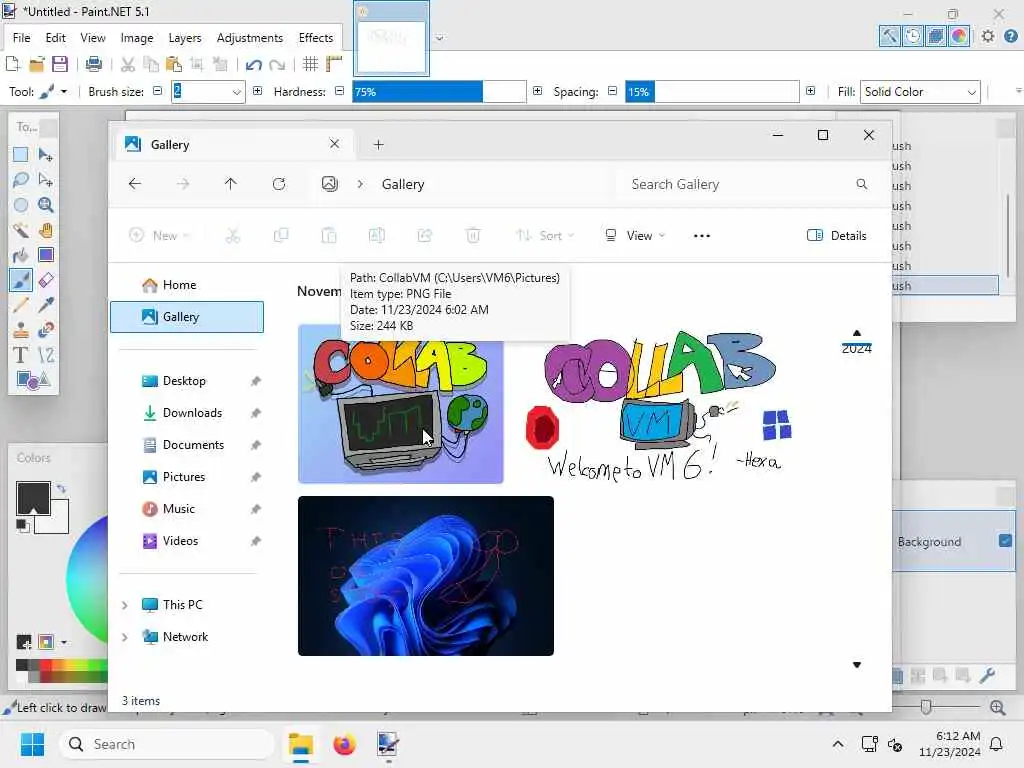Image resolution: width=1024 pixels, height=768 pixels.
Task: Undo the last action in Paint.NET
Action: [x=253, y=64]
